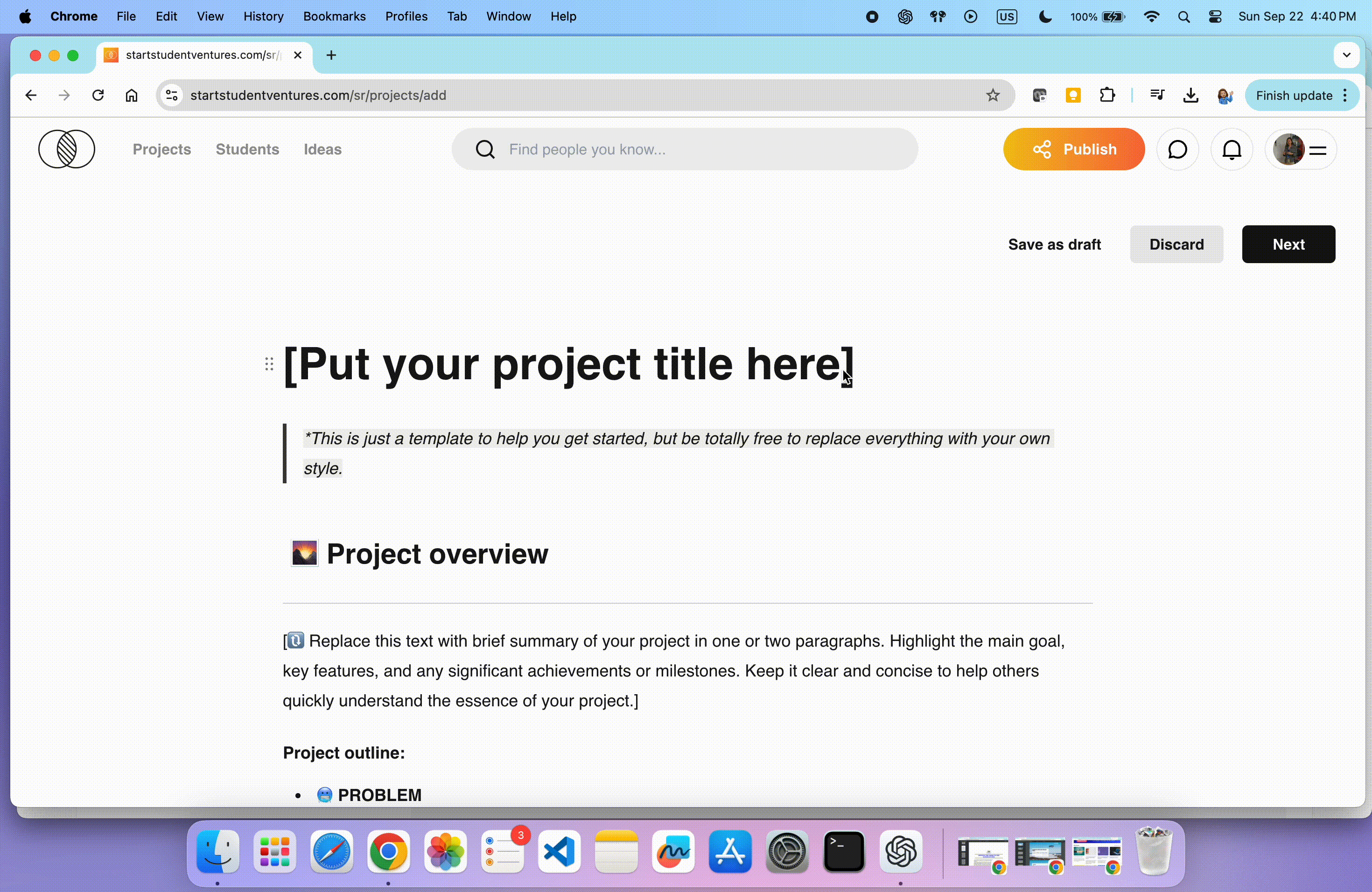
Task: Open Visual Studio Code from the Dock
Action: pyautogui.click(x=559, y=851)
